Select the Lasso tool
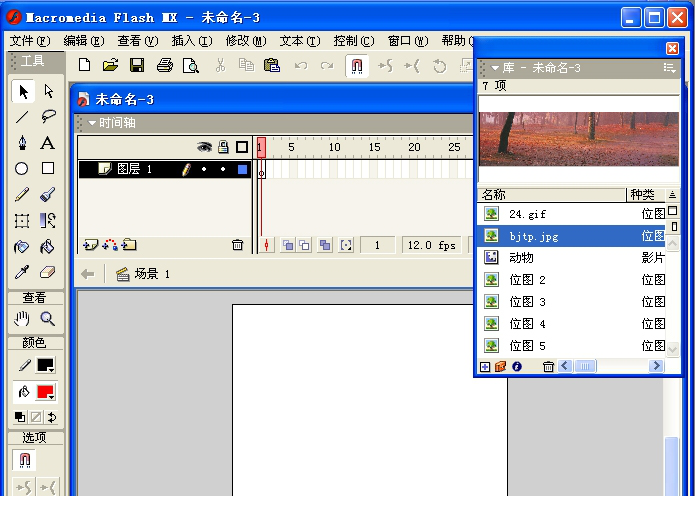 coord(48,117)
